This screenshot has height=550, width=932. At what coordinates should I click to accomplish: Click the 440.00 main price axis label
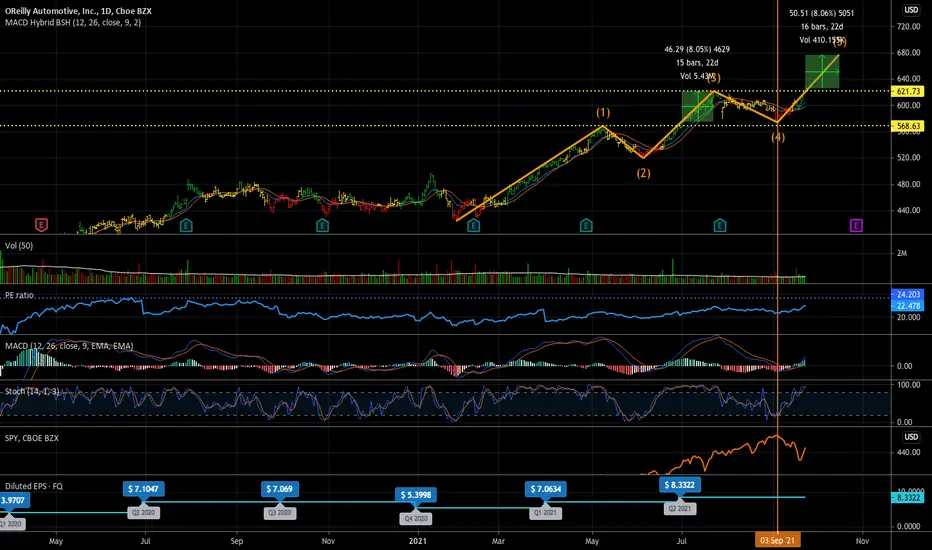point(908,210)
